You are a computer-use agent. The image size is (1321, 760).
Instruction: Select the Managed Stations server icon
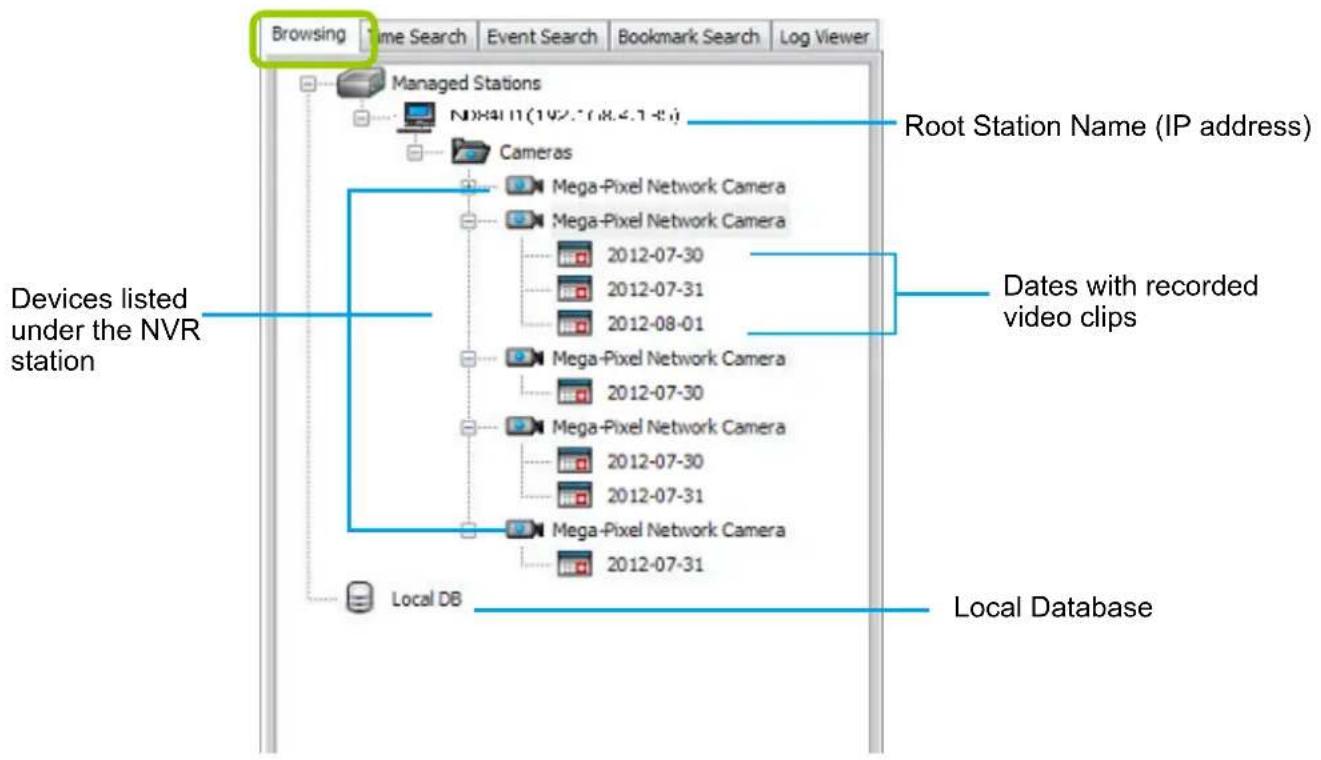click(360, 84)
